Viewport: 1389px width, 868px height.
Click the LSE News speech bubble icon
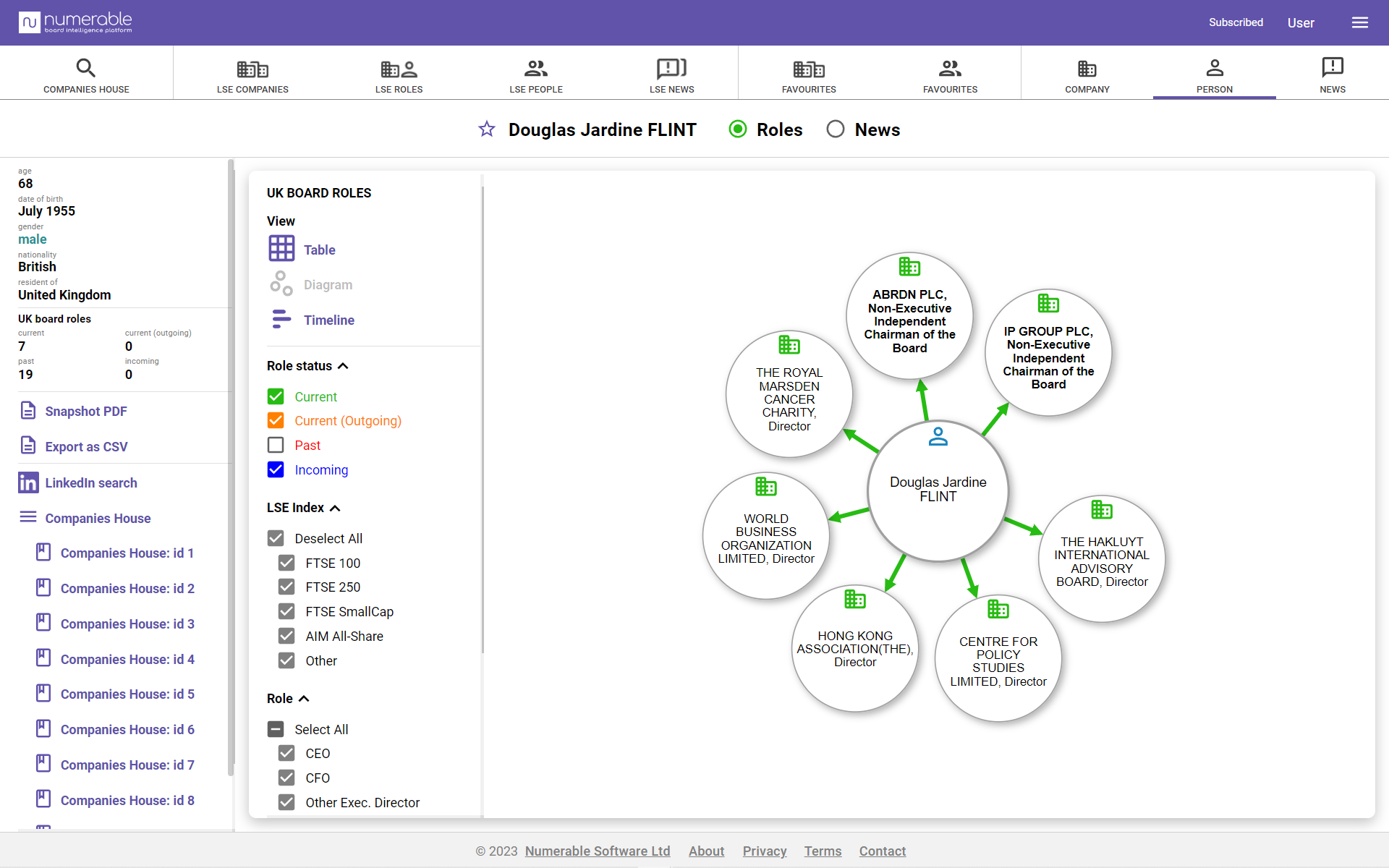(671, 68)
